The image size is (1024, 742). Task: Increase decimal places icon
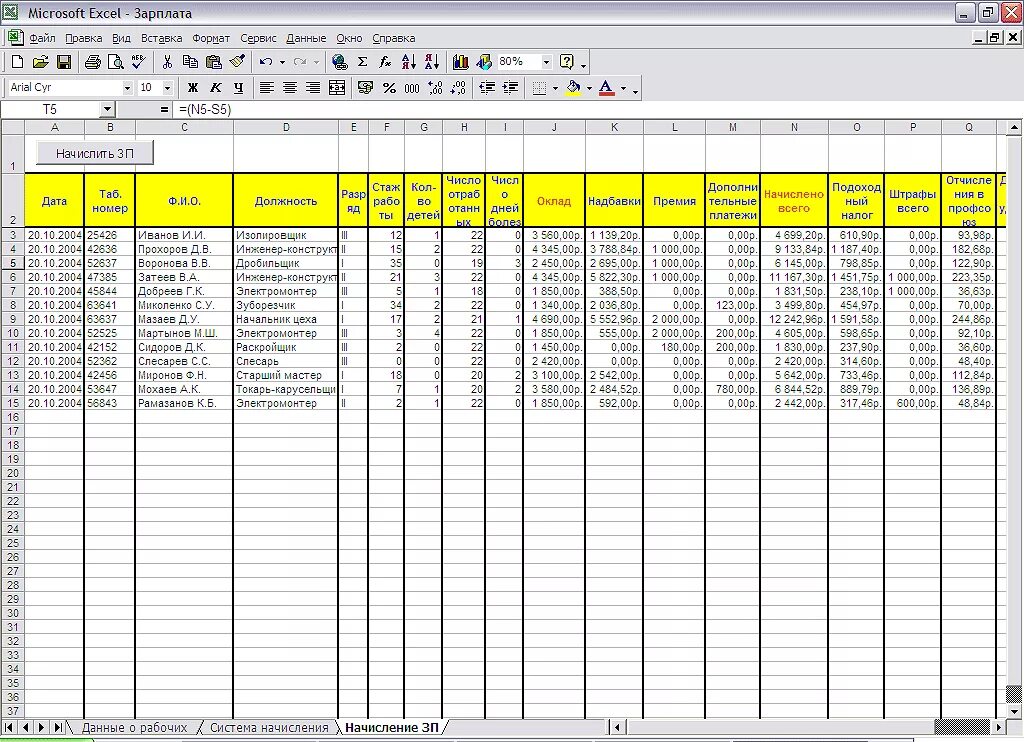(x=435, y=88)
